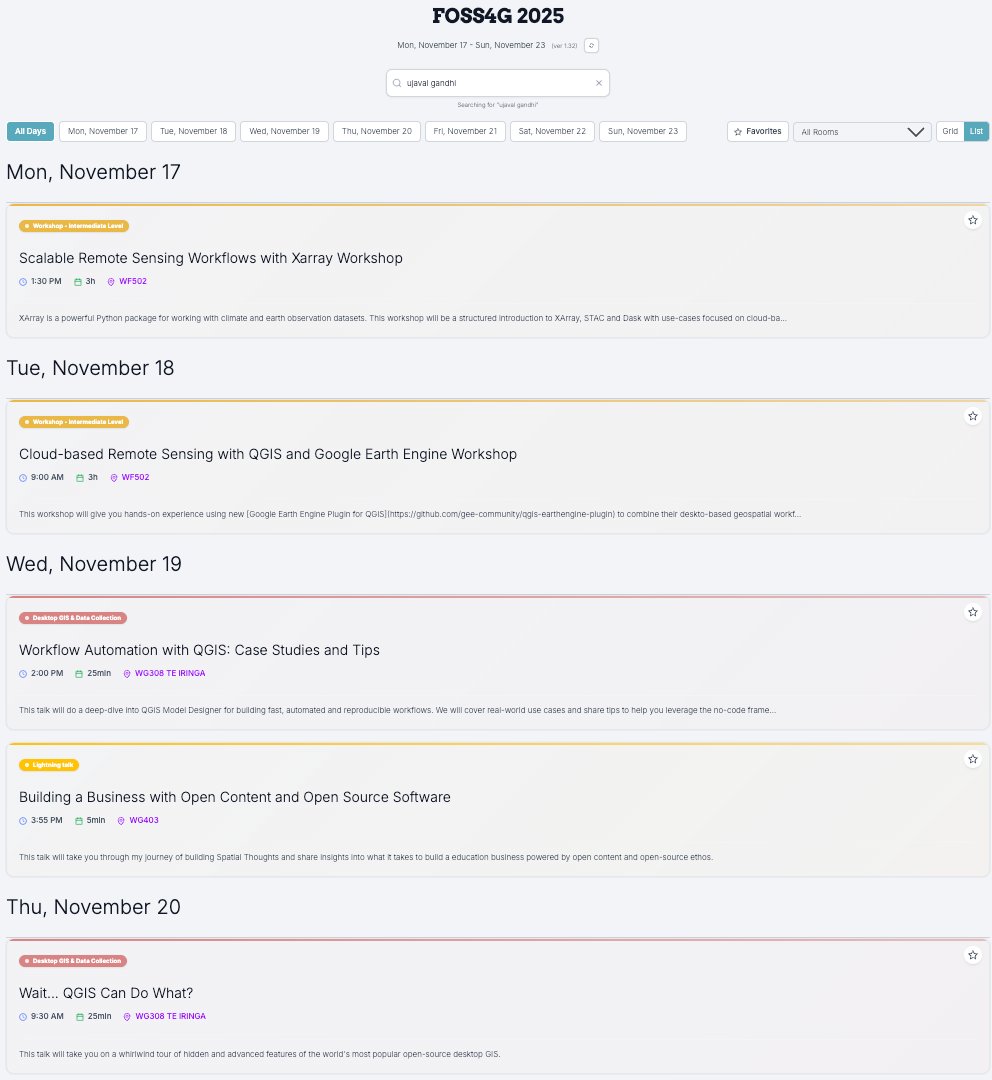The width and height of the screenshot is (992, 1080).
Task: Click the Xarray description starting 'XArray is a powerful'
Action: pyautogui.click(x=402, y=318)
